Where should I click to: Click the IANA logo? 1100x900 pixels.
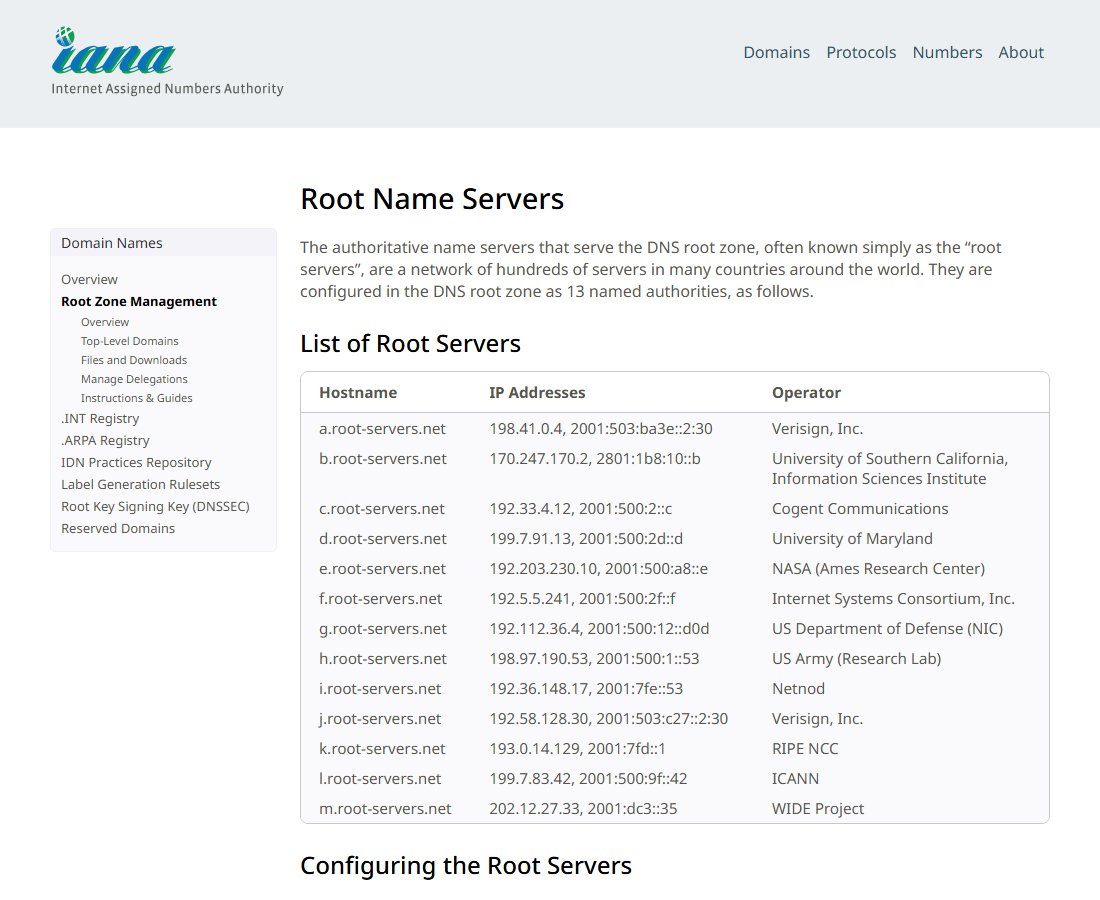click(167, 62)
